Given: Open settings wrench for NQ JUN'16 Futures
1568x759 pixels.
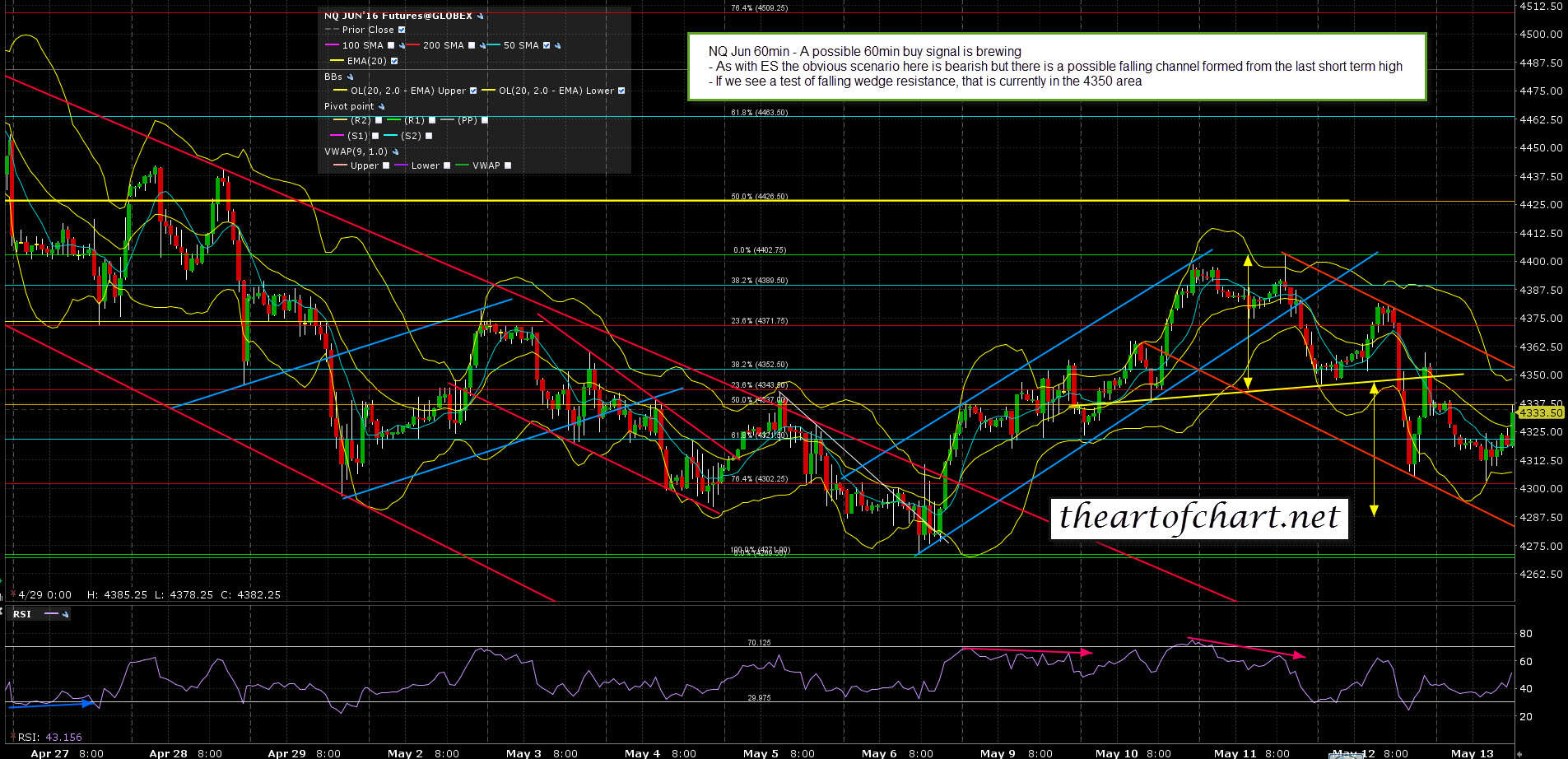Looking at the screenshot, I should (481, 16).
